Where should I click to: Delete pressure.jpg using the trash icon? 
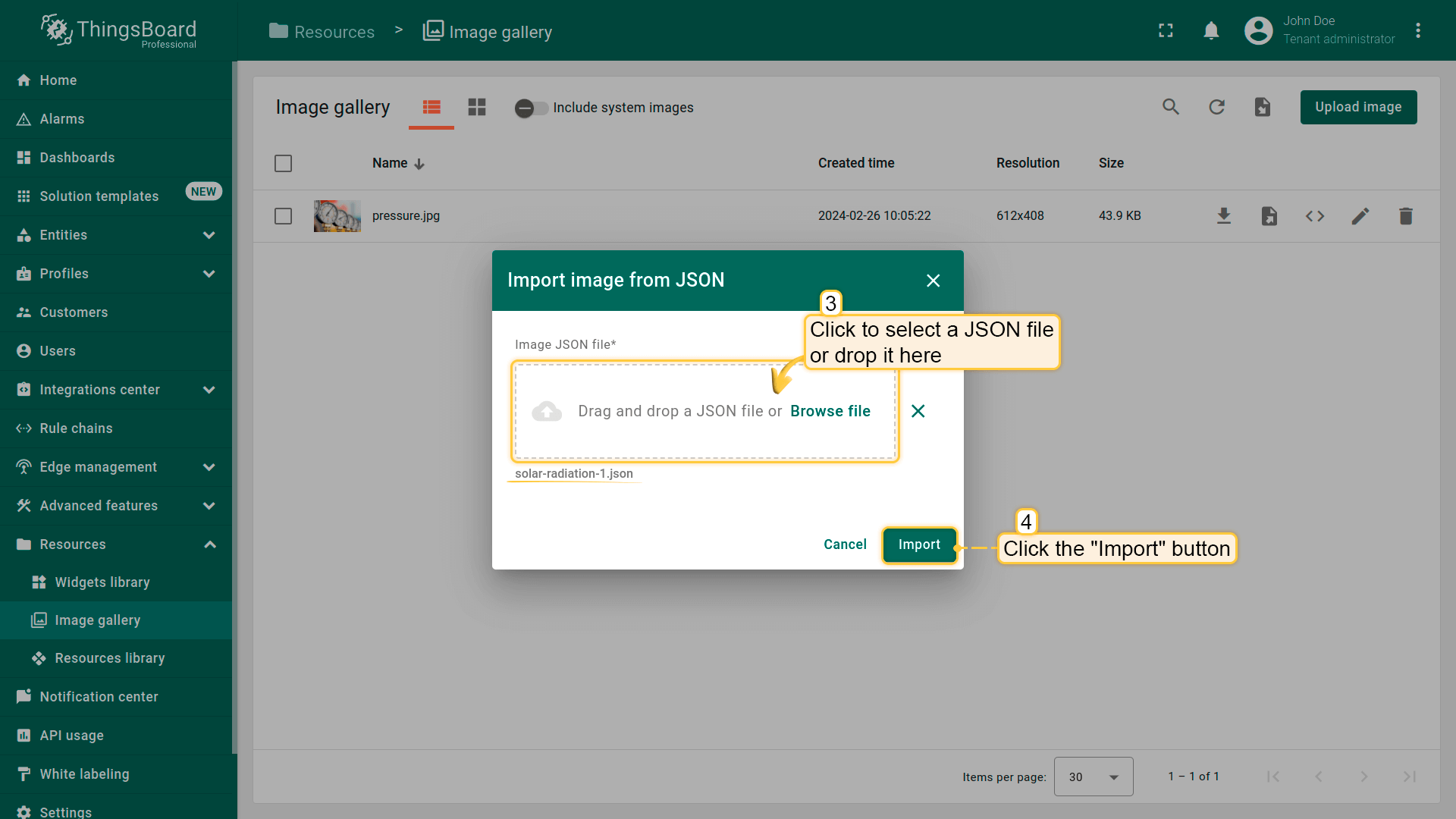click(1405, 216)
